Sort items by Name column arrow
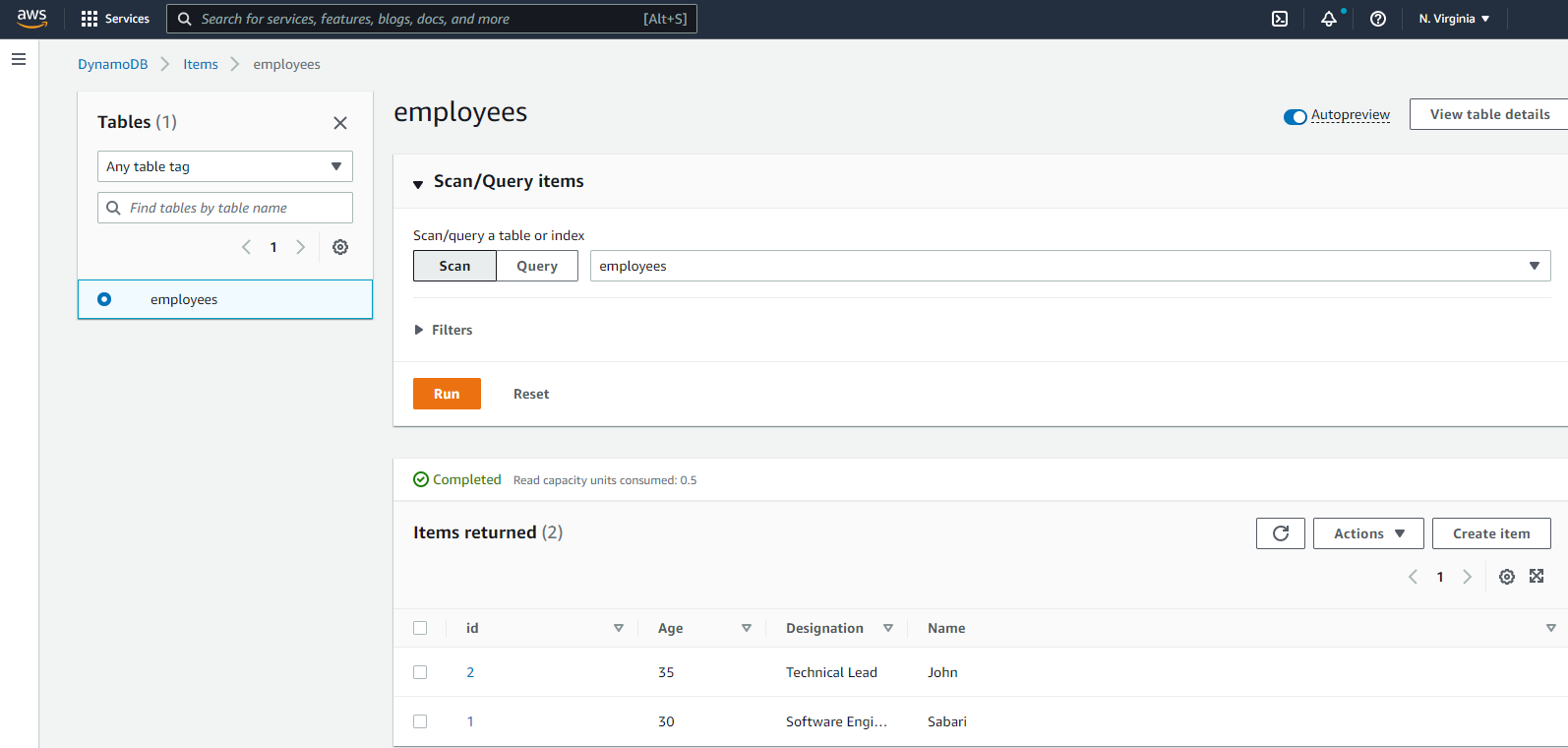The height and width of the screenshot is (748, 1568). pyautogui.click(x=1551, y=628)
